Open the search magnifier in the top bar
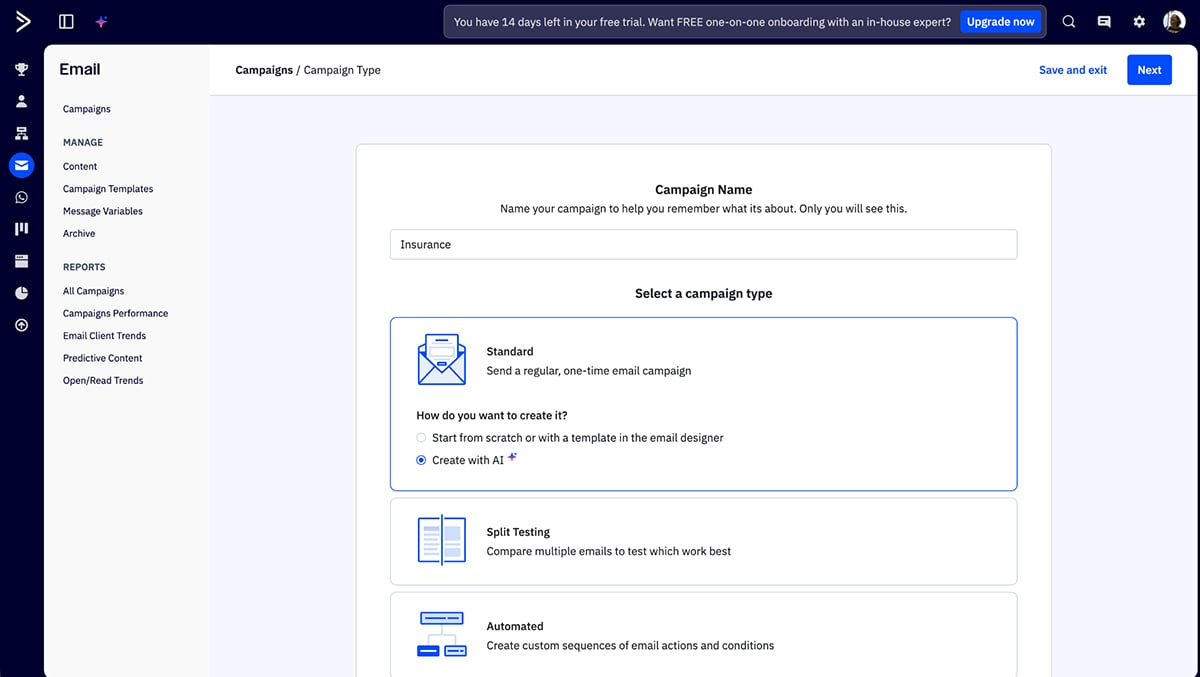This screenshot has width=1200, height=677. coord(1069,21)
